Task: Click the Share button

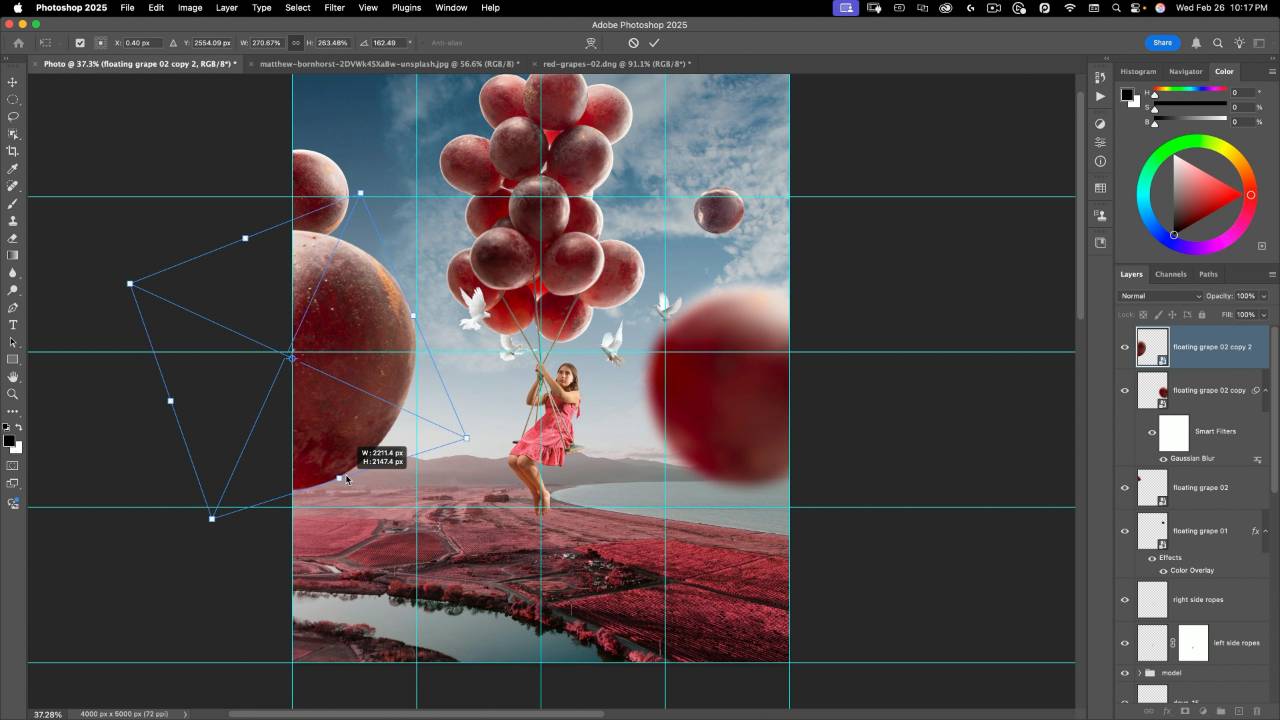Action: (x=1162, y=43)
